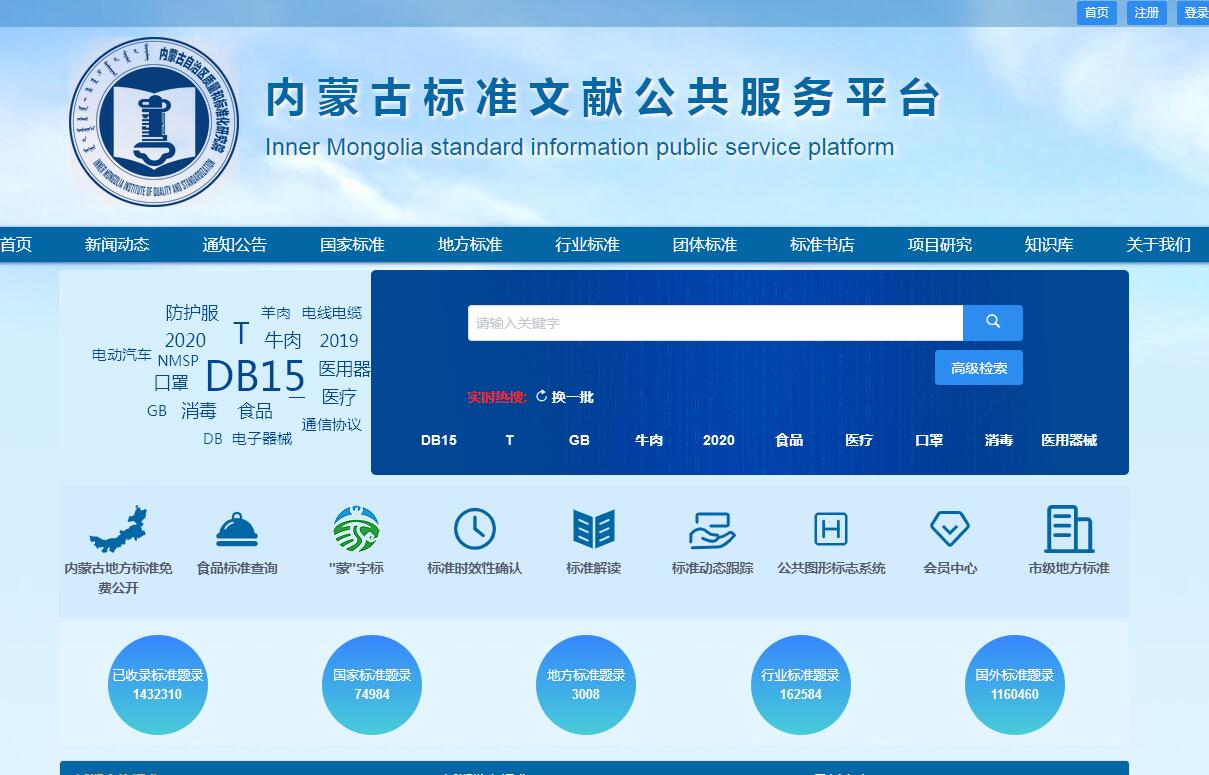Open the 行业标准题录 162584 circle
The width and height of the screenshot is (1209, 775).
point(800,685)
